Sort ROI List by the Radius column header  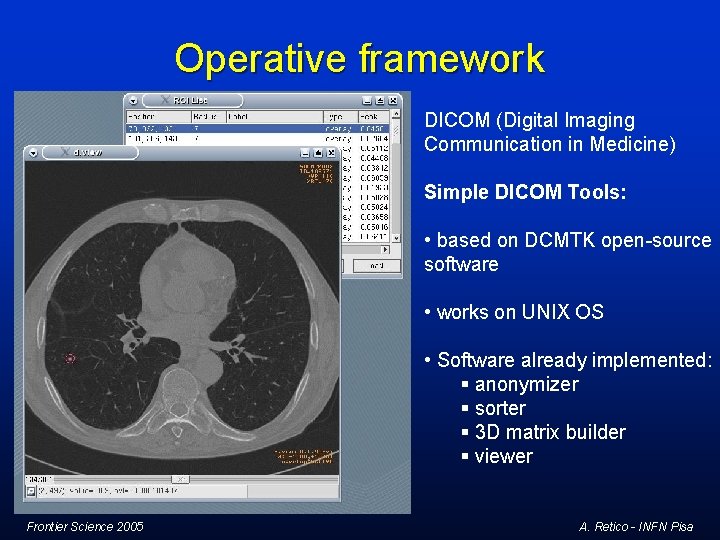(x=209, y=117)
